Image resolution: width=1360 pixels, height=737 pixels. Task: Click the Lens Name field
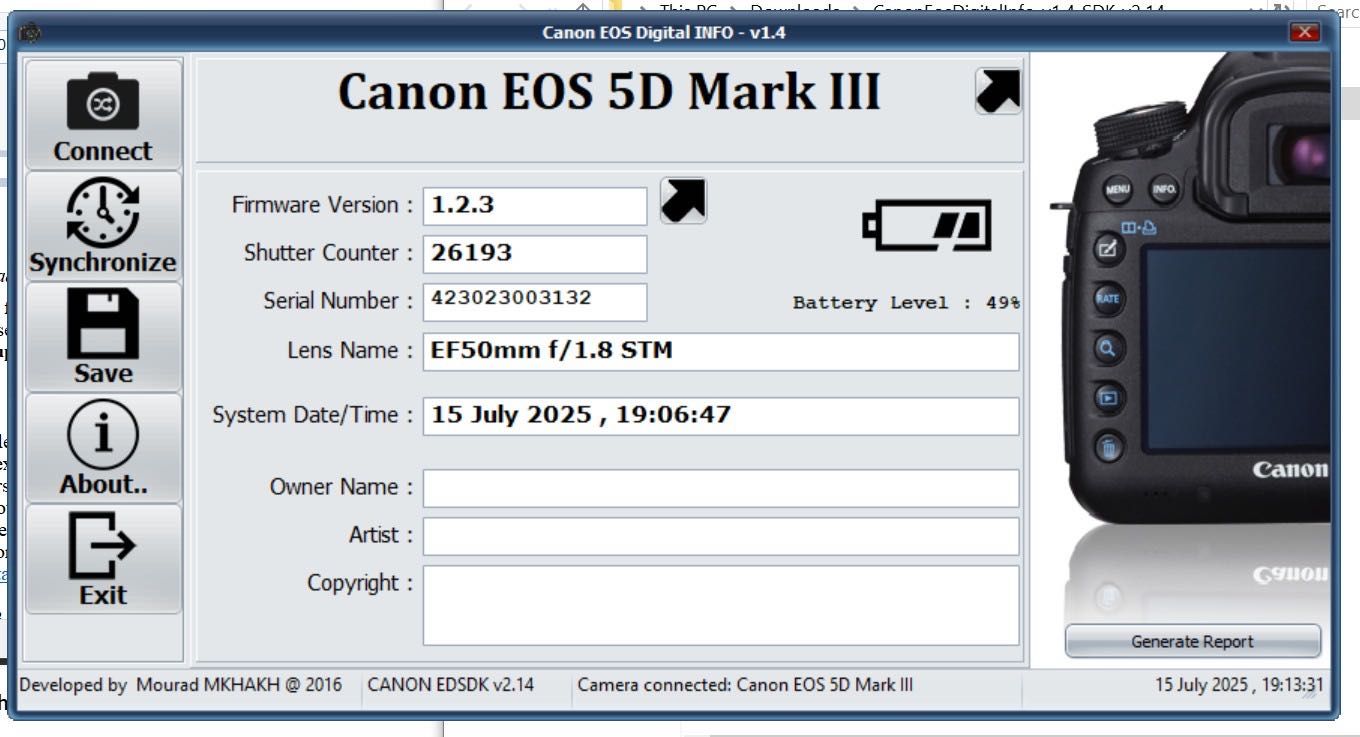click(721, 352)
